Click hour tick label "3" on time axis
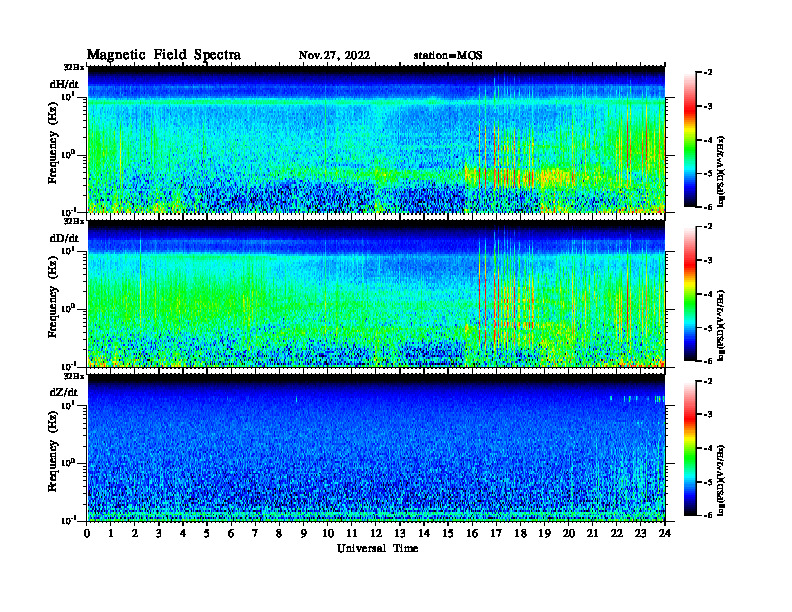 click(159, 534)
